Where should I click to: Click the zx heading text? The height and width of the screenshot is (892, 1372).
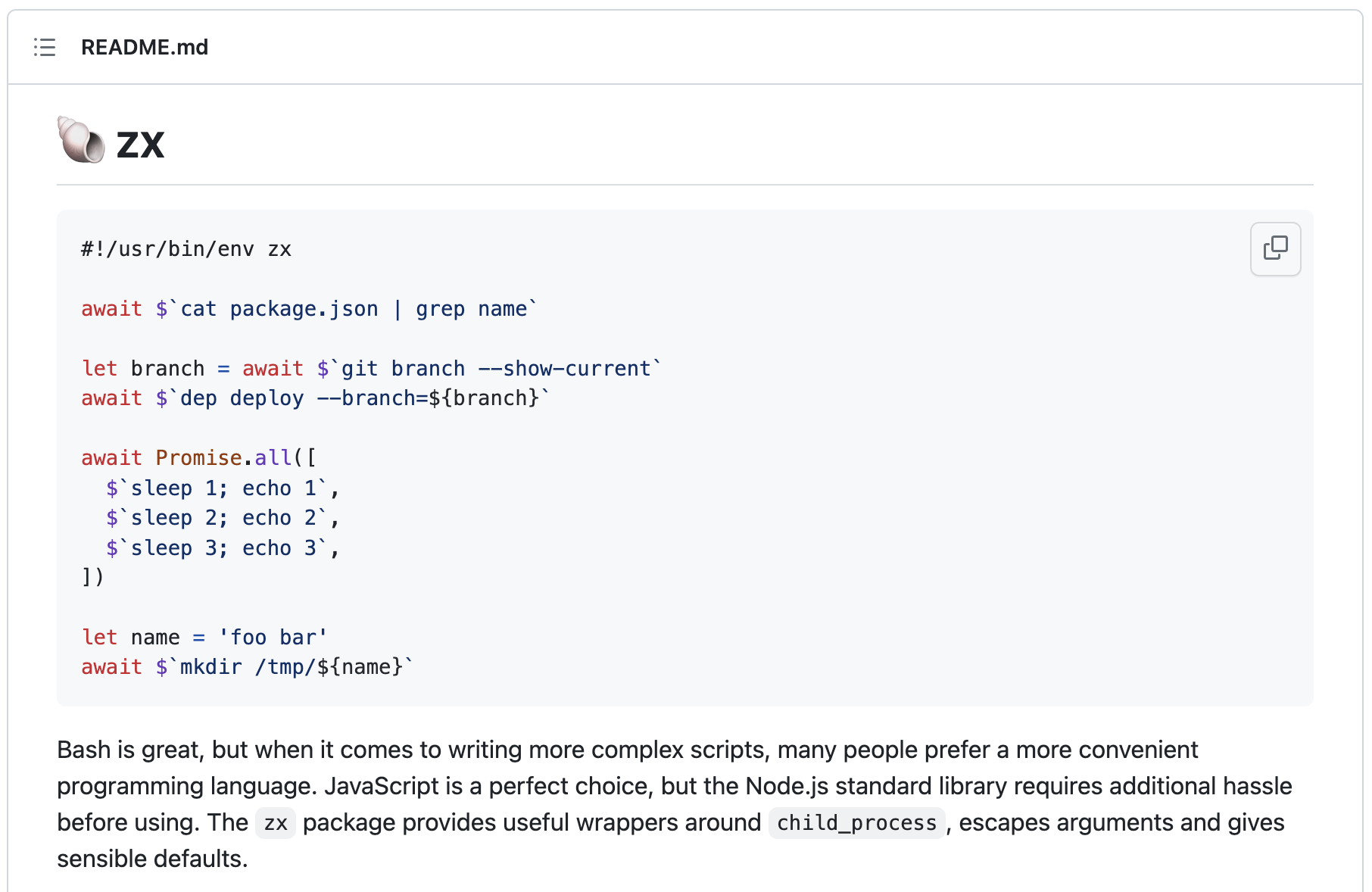coord(141,145)
